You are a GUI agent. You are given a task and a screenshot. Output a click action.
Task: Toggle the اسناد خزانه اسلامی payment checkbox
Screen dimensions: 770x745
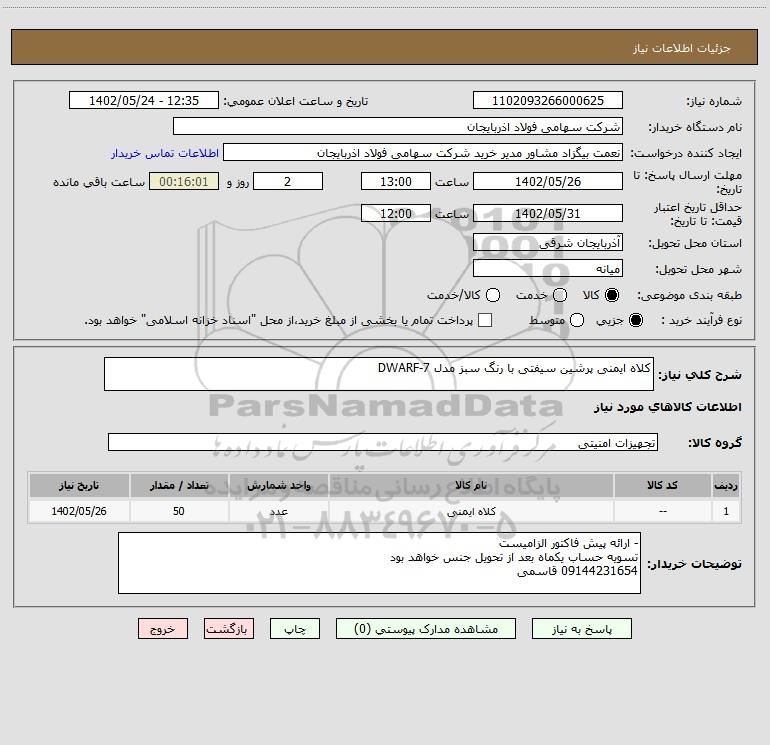click(485, 320)
